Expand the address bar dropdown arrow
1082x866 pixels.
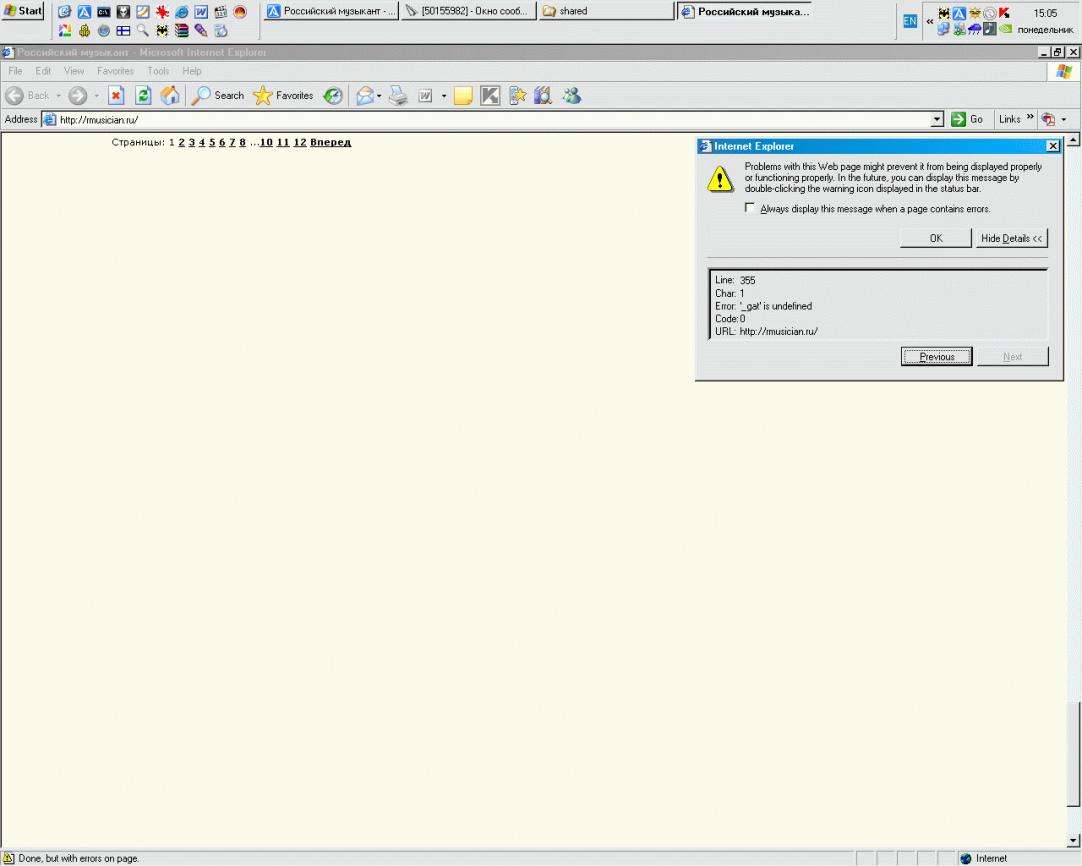937,120
